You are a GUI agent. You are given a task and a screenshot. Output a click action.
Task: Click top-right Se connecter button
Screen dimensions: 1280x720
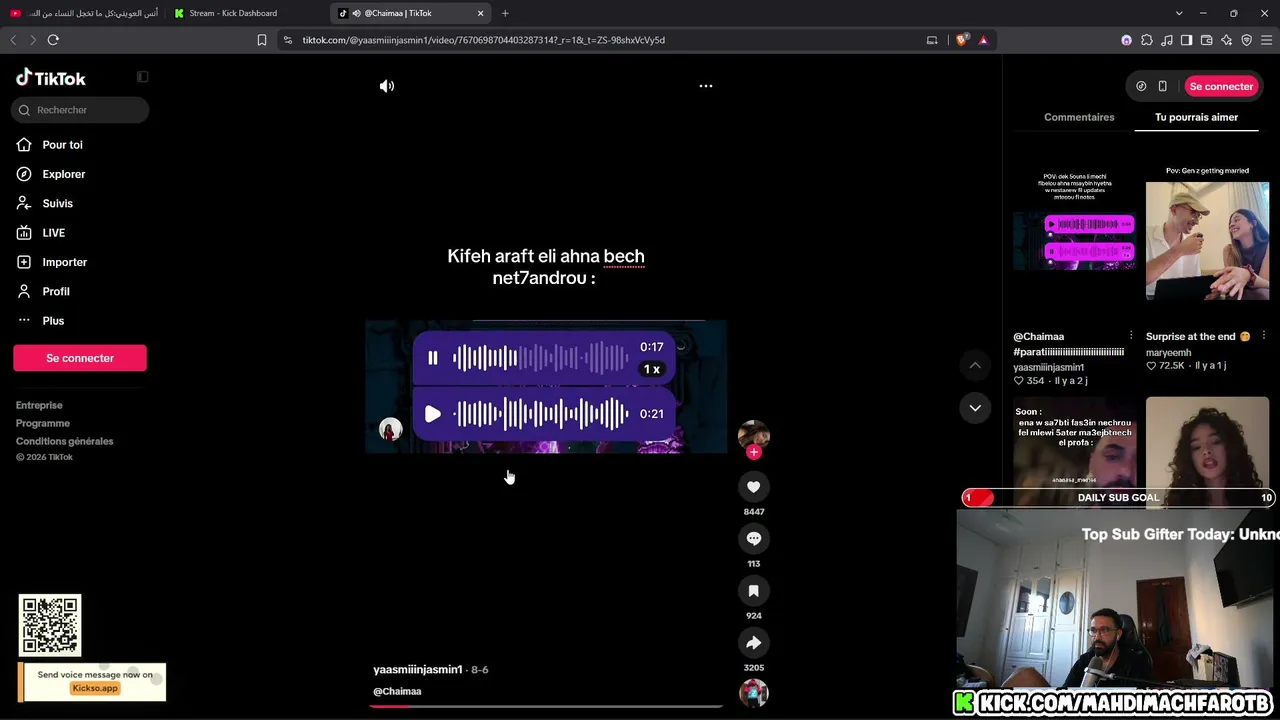click(x=1221, y=86)
